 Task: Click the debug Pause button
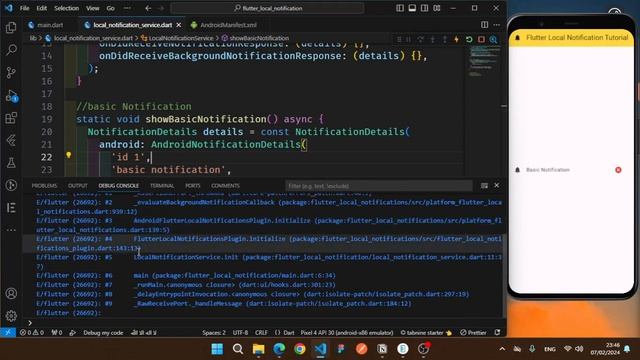click(x=408, y=39)
